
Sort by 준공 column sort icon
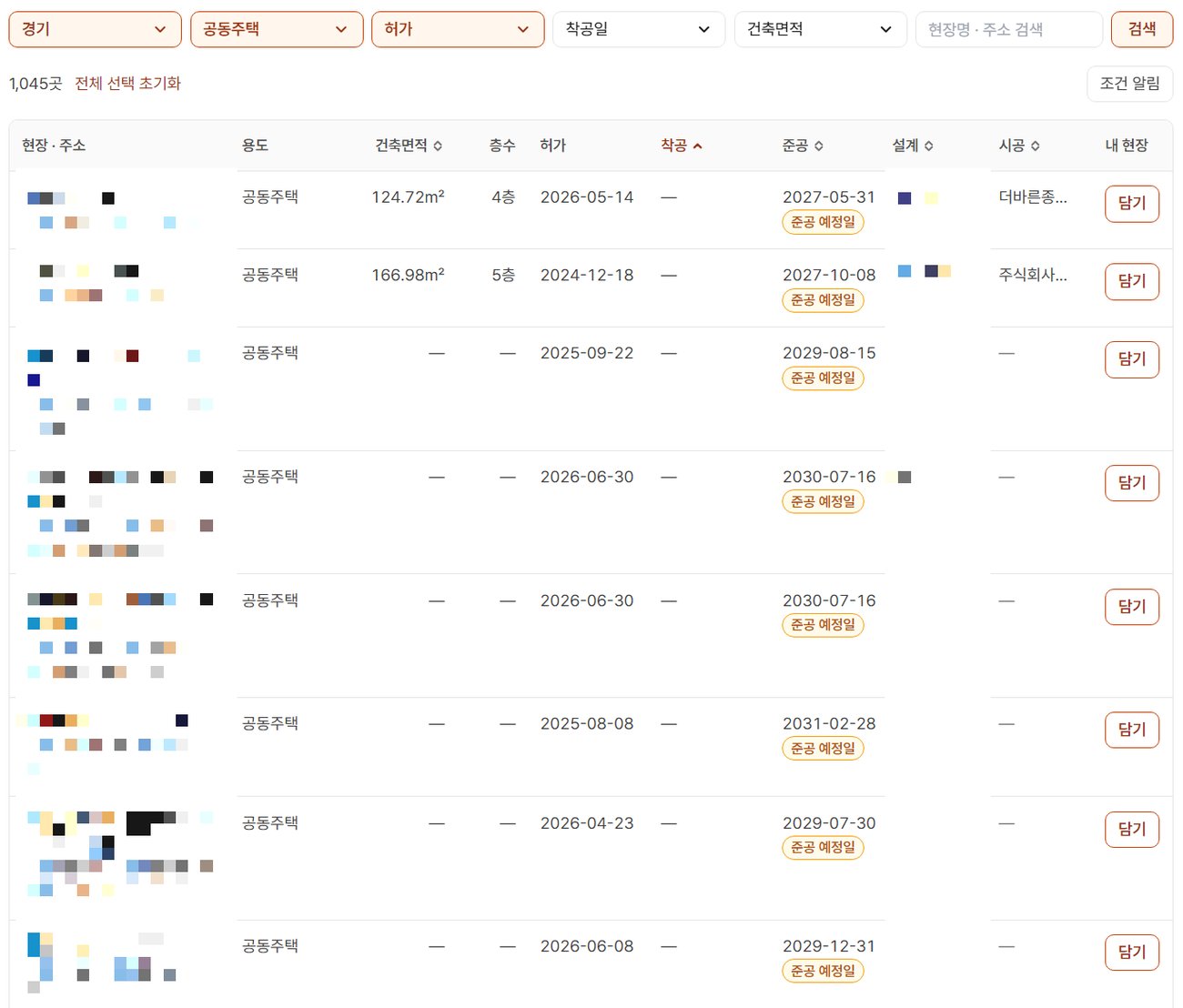(819, 146)
